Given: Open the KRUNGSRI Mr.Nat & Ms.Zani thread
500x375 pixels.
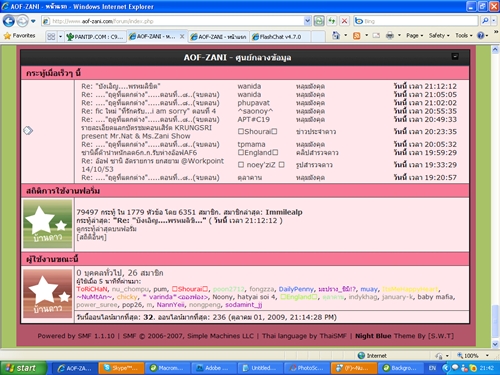Looking at the screenshot, I should point(147,132).
